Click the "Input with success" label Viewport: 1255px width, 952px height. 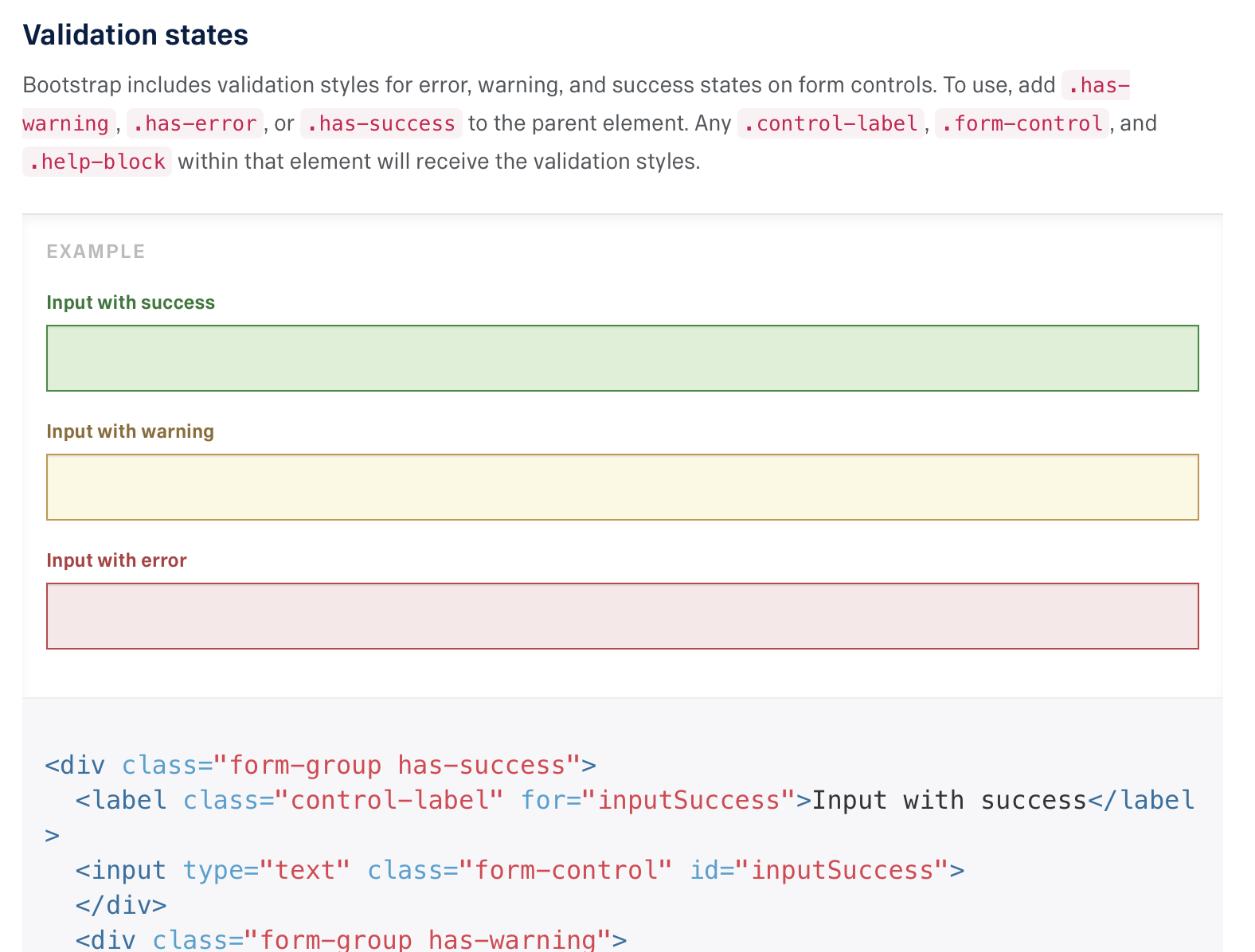(131, 302)
